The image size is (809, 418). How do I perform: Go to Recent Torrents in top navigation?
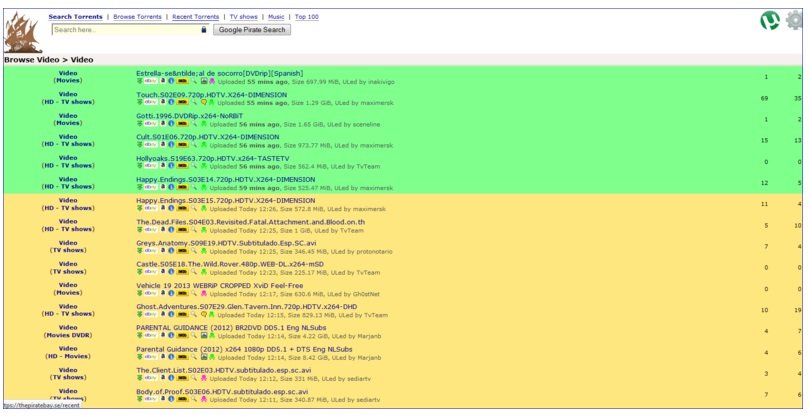pyautogui.click(x=194, y=17)
